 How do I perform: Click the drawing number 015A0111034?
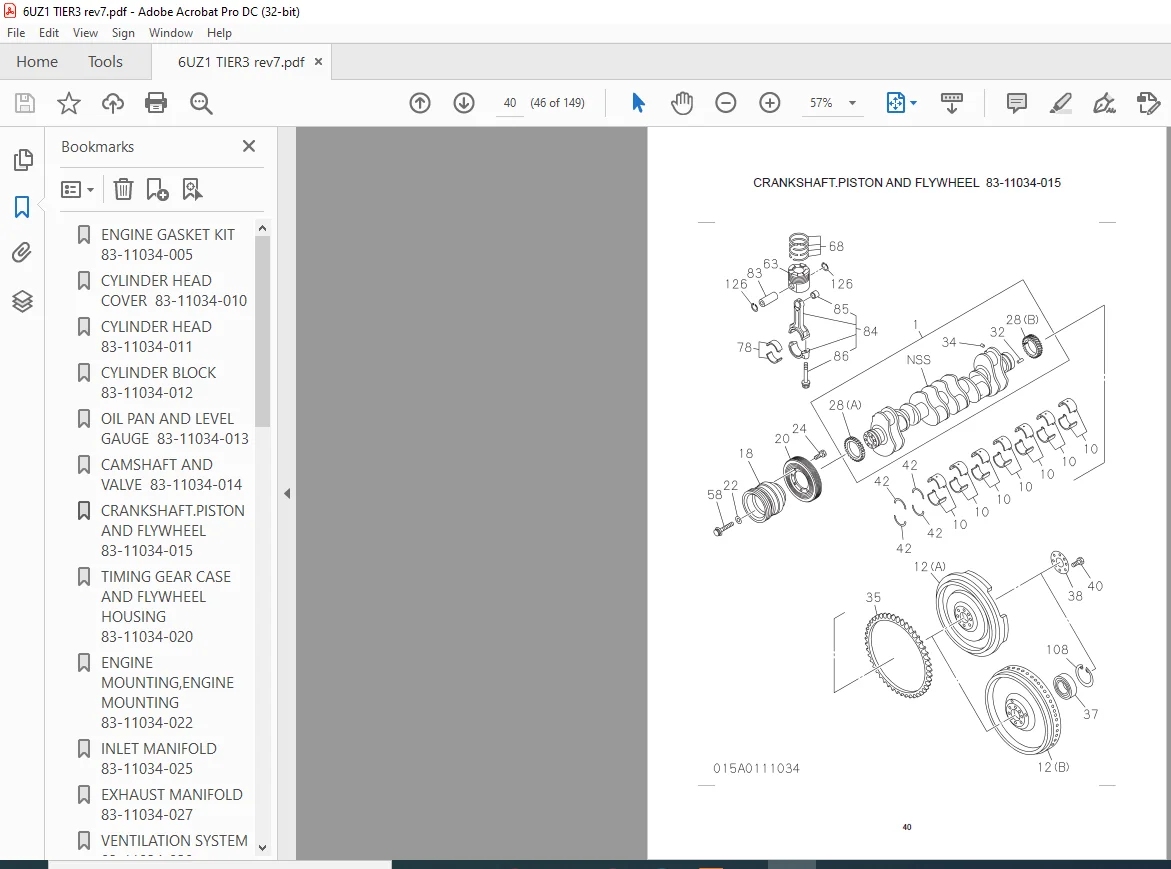pos(756,768)
